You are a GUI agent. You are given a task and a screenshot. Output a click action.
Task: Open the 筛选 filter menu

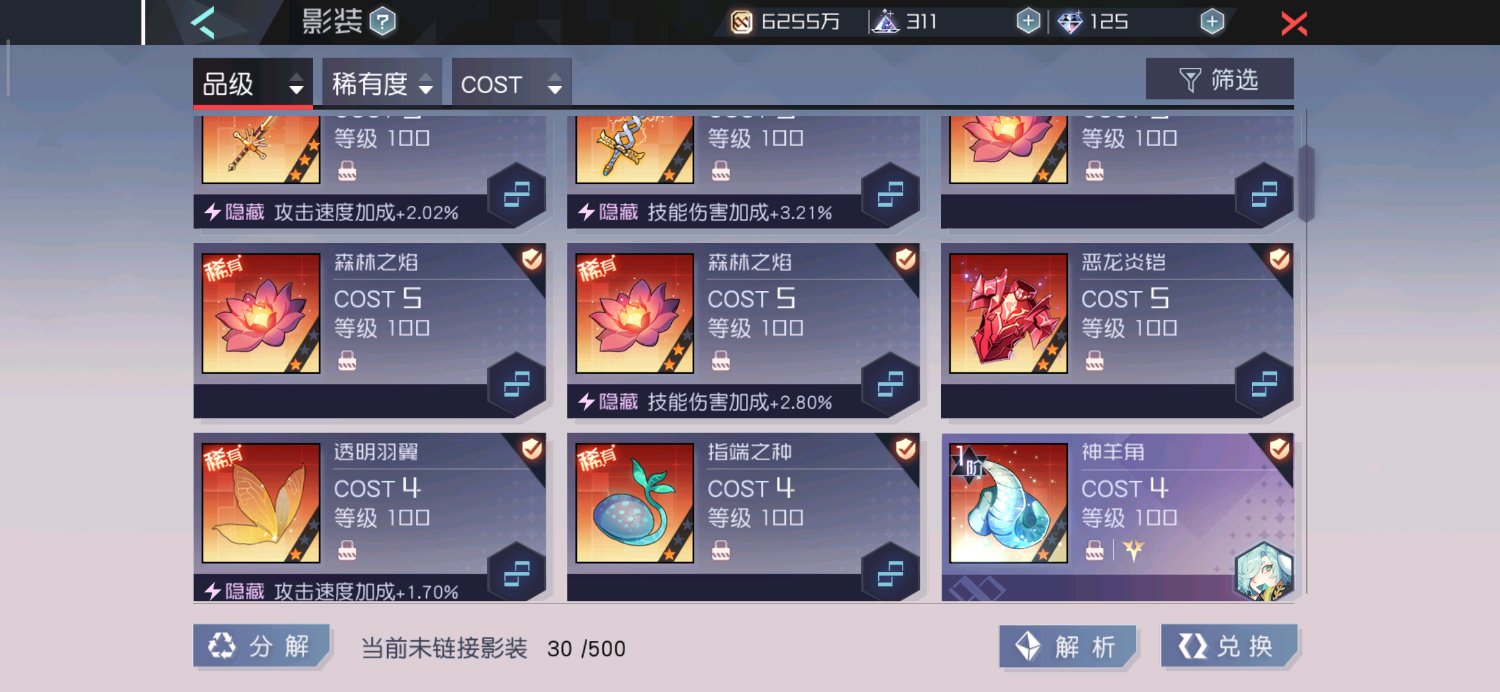(1220, 80)
